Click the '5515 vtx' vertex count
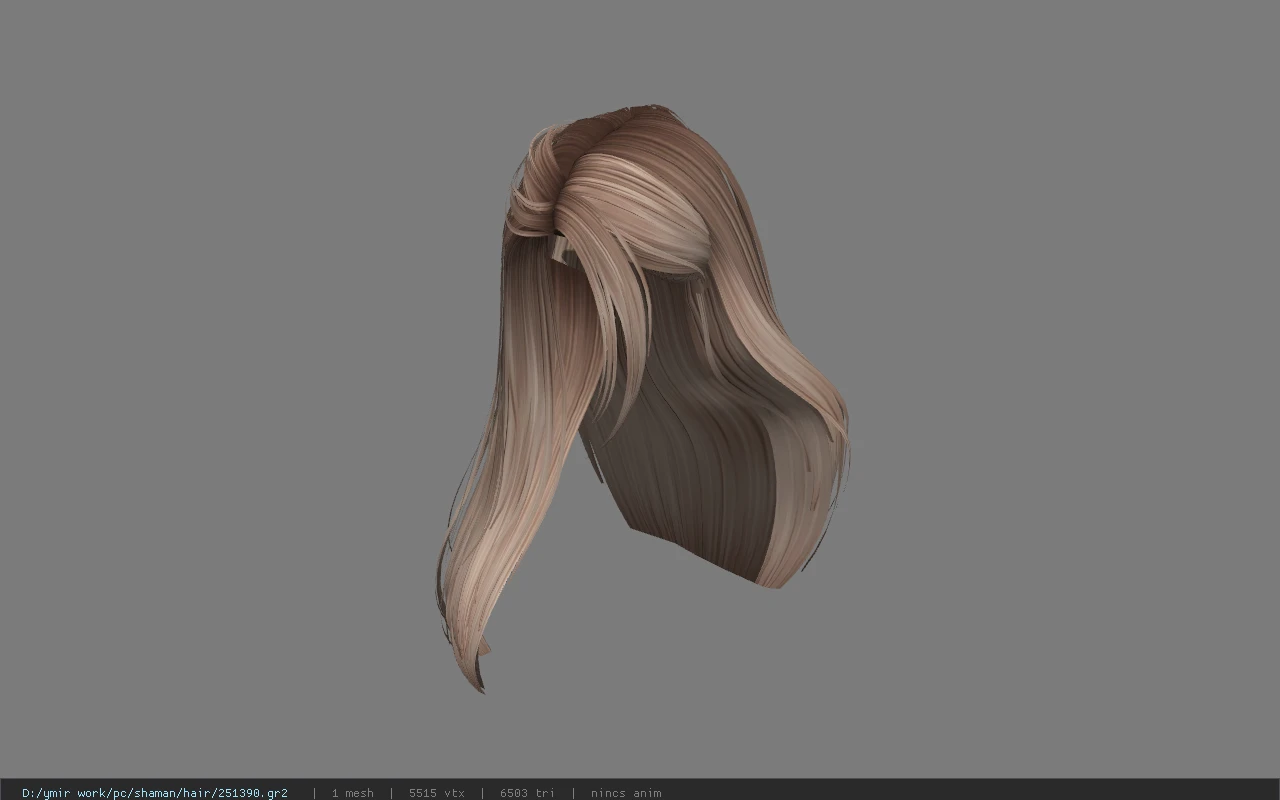The height and width of the screenshot is (800, 1280). 436,793
